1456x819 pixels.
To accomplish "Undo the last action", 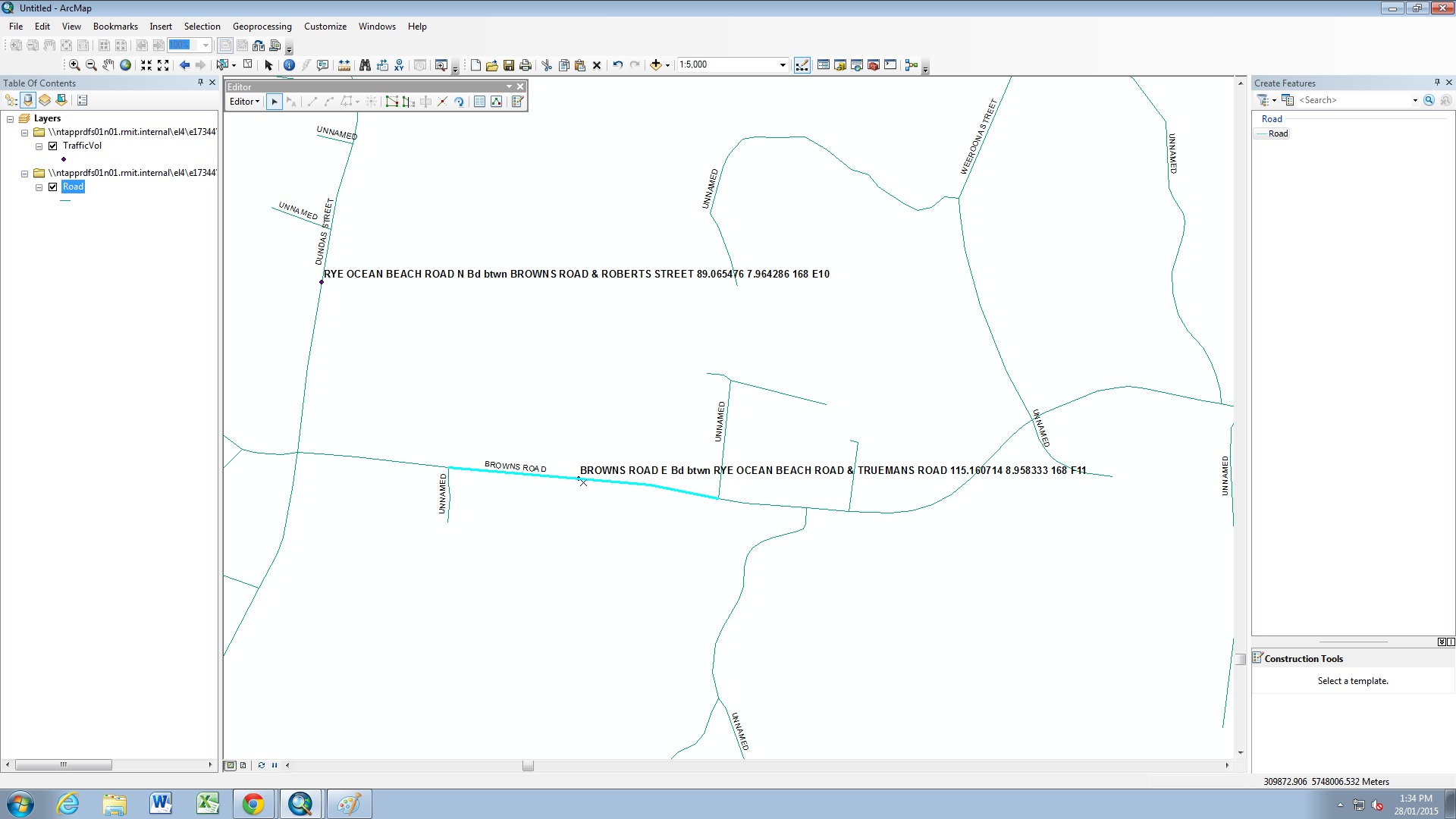I will tap(618, 65).
